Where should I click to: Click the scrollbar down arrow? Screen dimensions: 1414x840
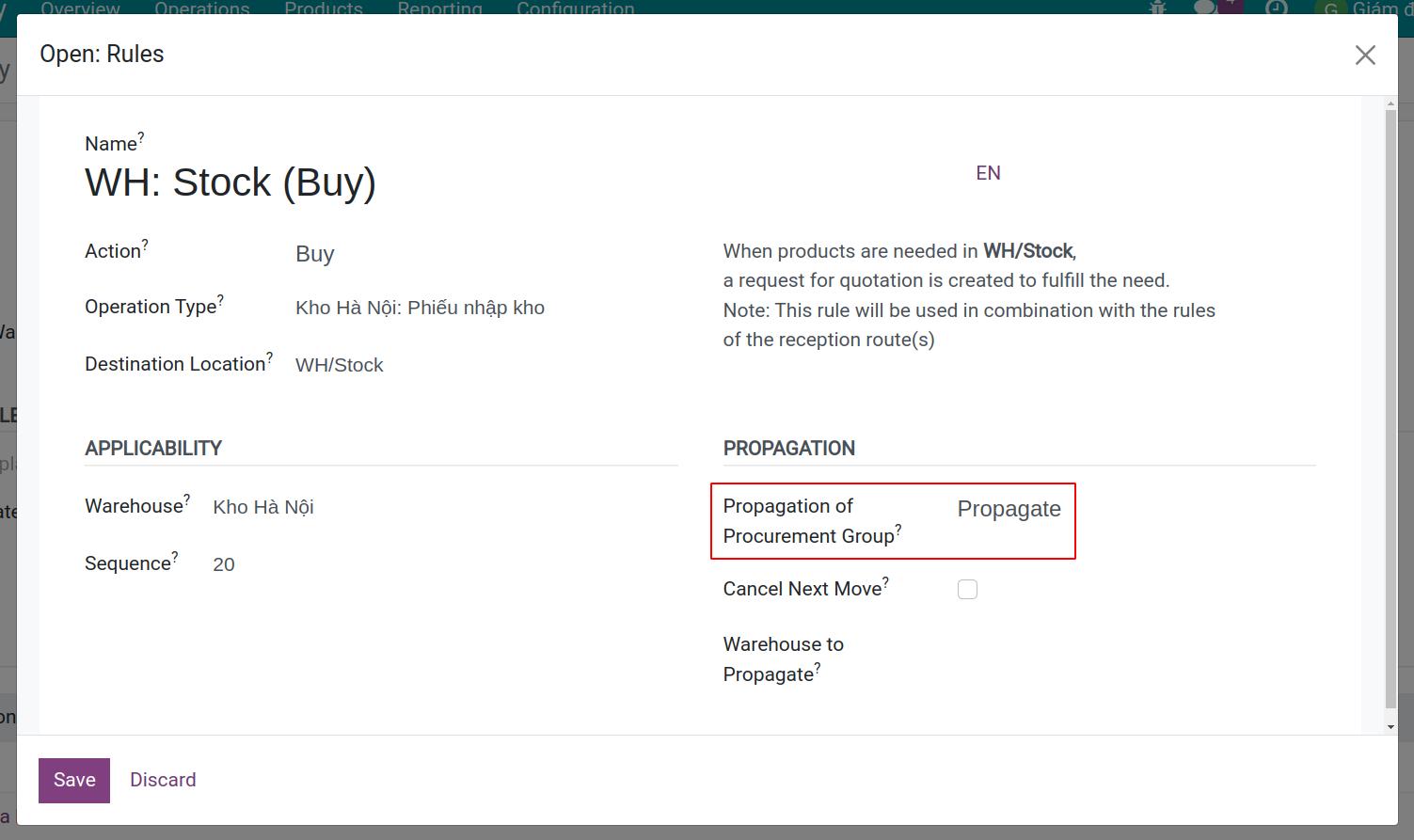[x=1391, y=727]
